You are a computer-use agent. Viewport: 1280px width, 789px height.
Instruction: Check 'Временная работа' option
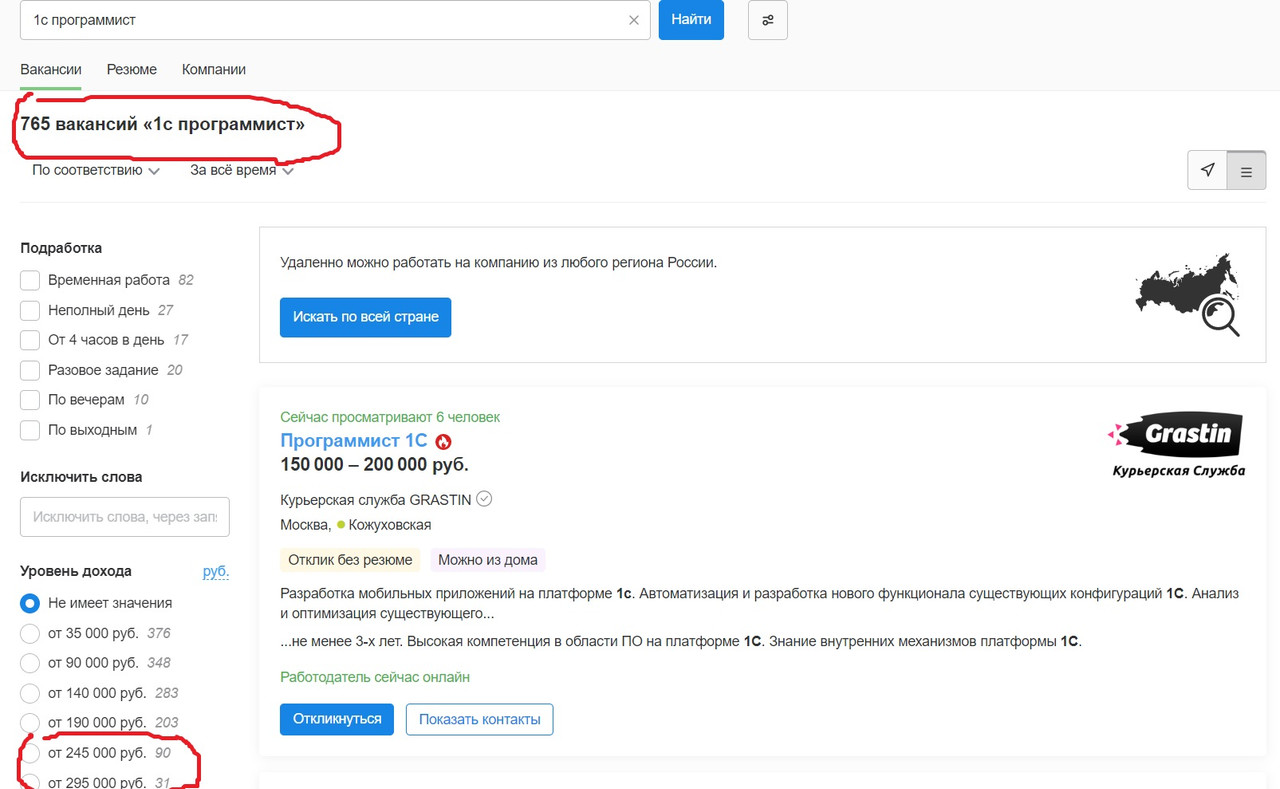click(30, 280)
